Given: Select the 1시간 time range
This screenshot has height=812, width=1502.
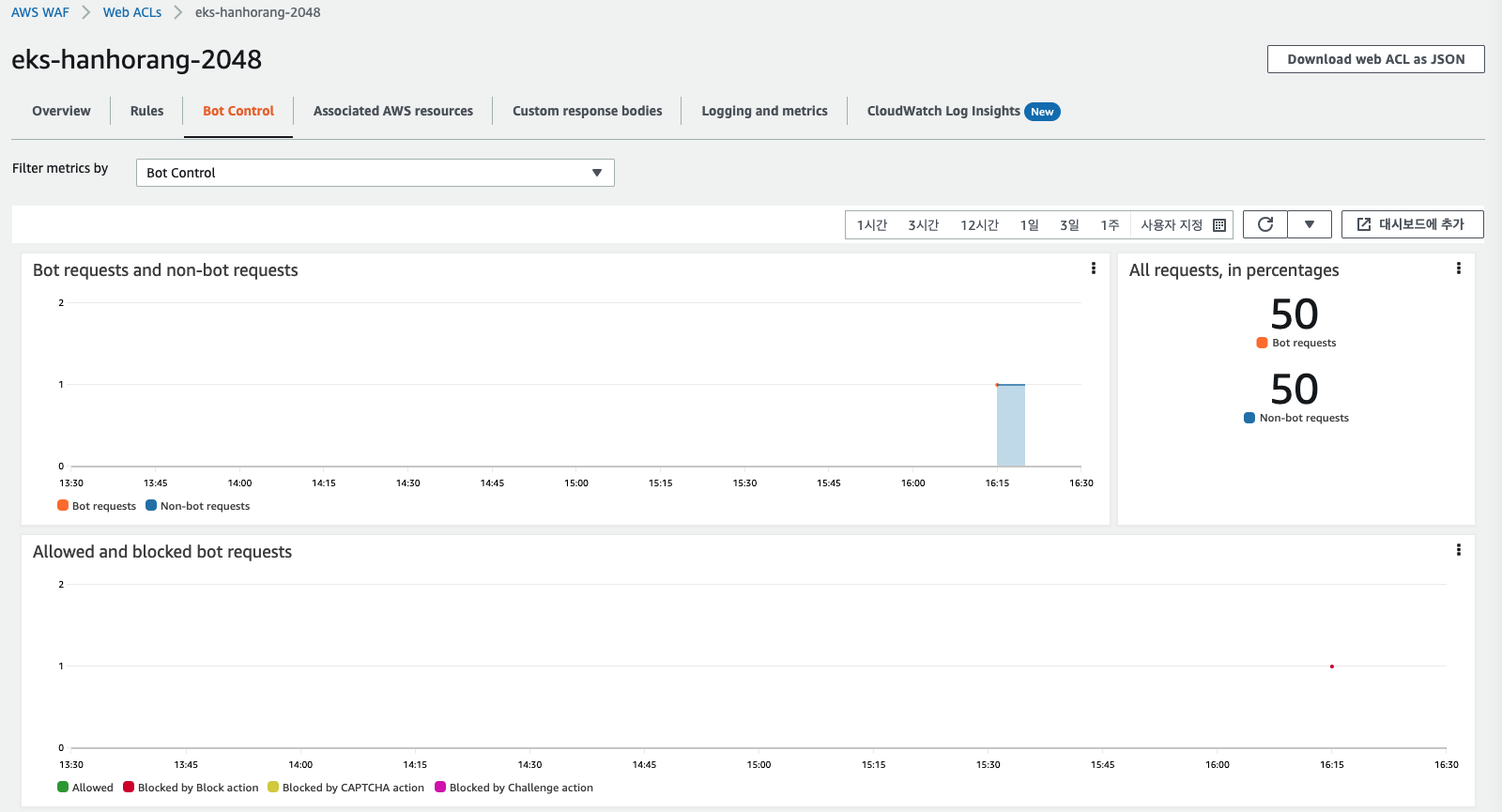Looking at the screenshot, I should [x=872, y=225].
